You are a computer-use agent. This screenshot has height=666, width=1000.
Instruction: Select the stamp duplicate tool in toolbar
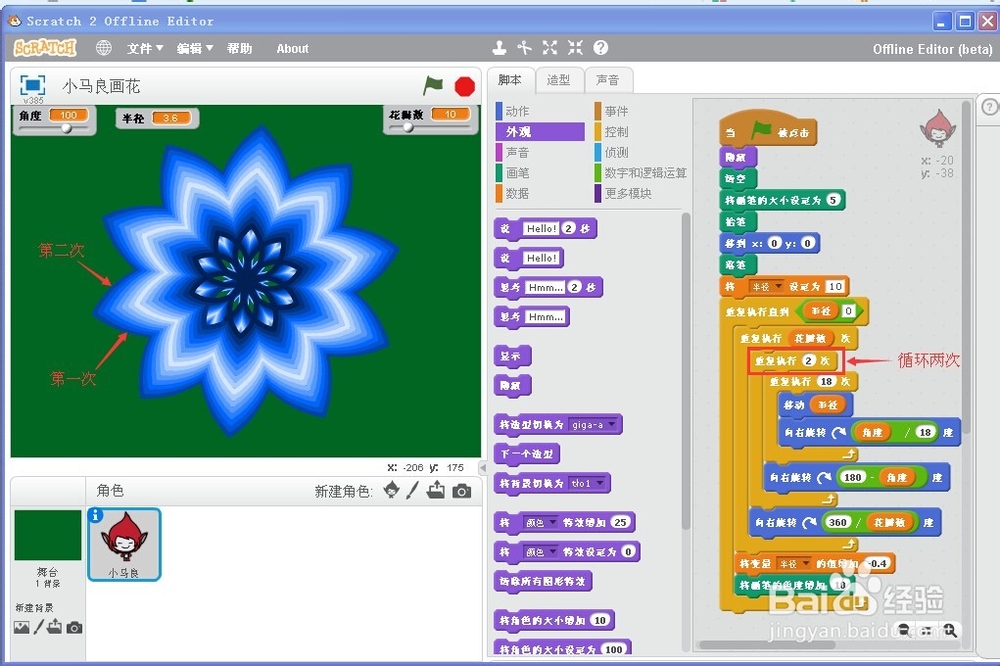(x=499, y=47)
